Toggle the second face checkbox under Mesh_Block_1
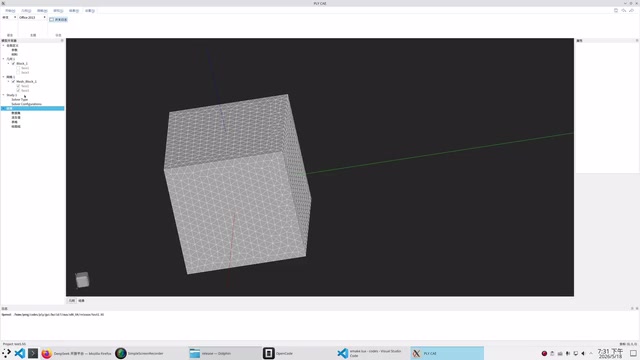640x360 pixels. tap(18, 91)
